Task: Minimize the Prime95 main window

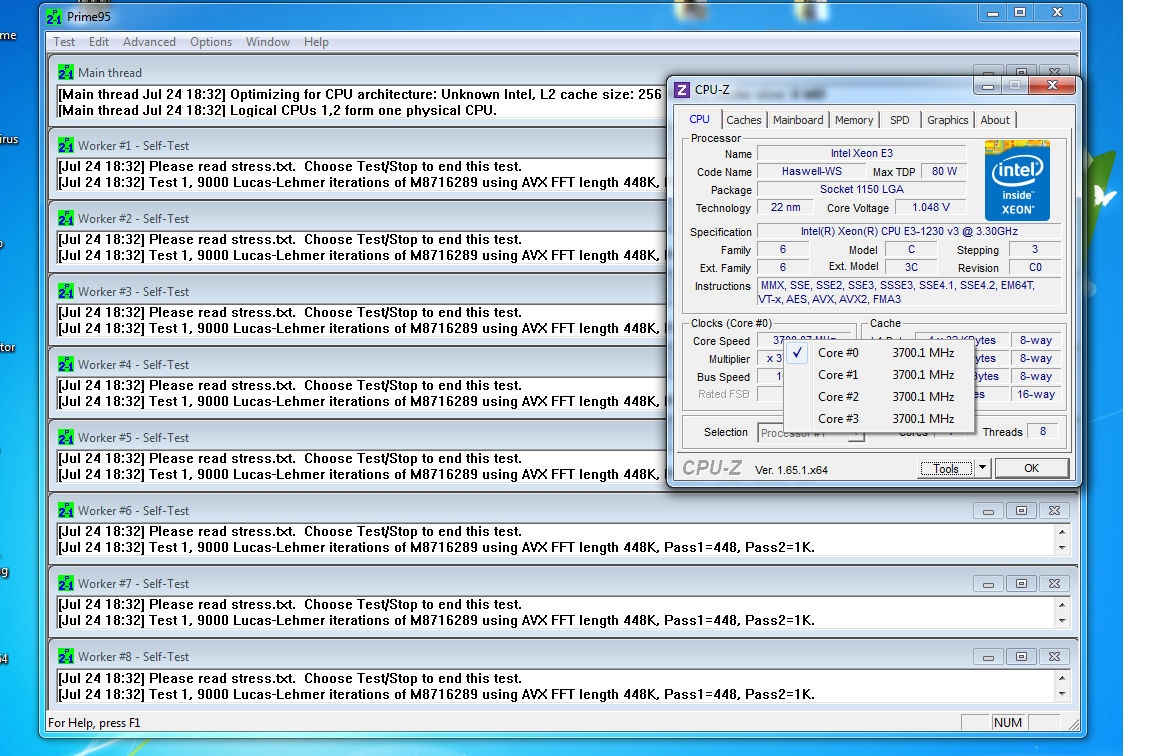Action: (x=993, y=12)
